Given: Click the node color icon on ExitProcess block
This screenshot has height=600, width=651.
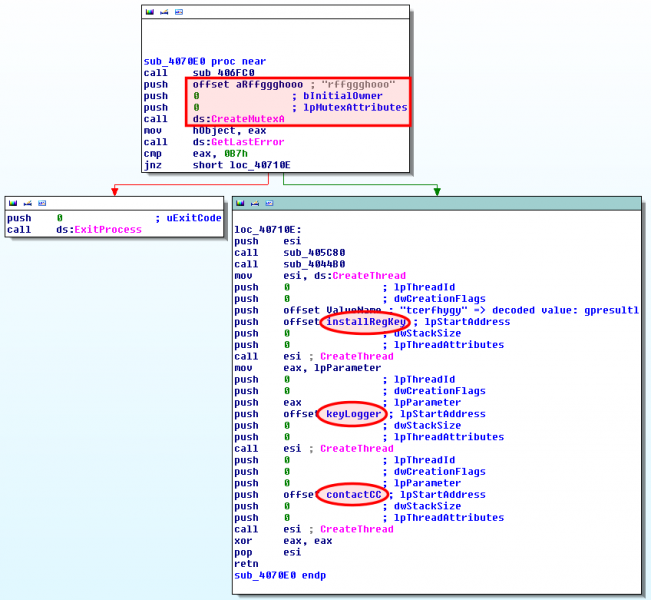Looking at the screenshot, I should (x=13, y=203).
